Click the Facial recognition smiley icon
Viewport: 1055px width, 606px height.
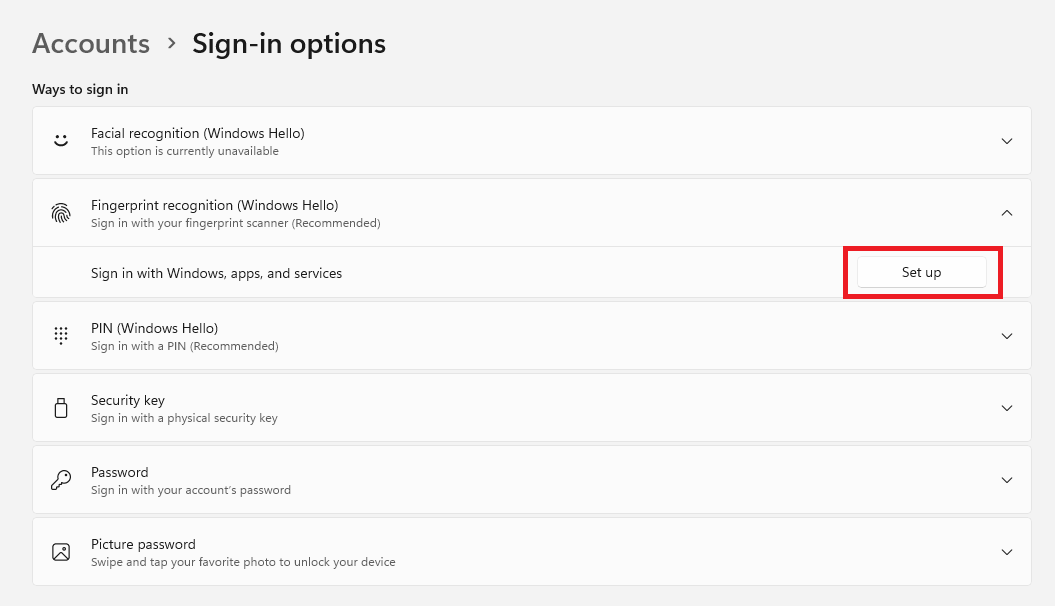tap(61, 140)
